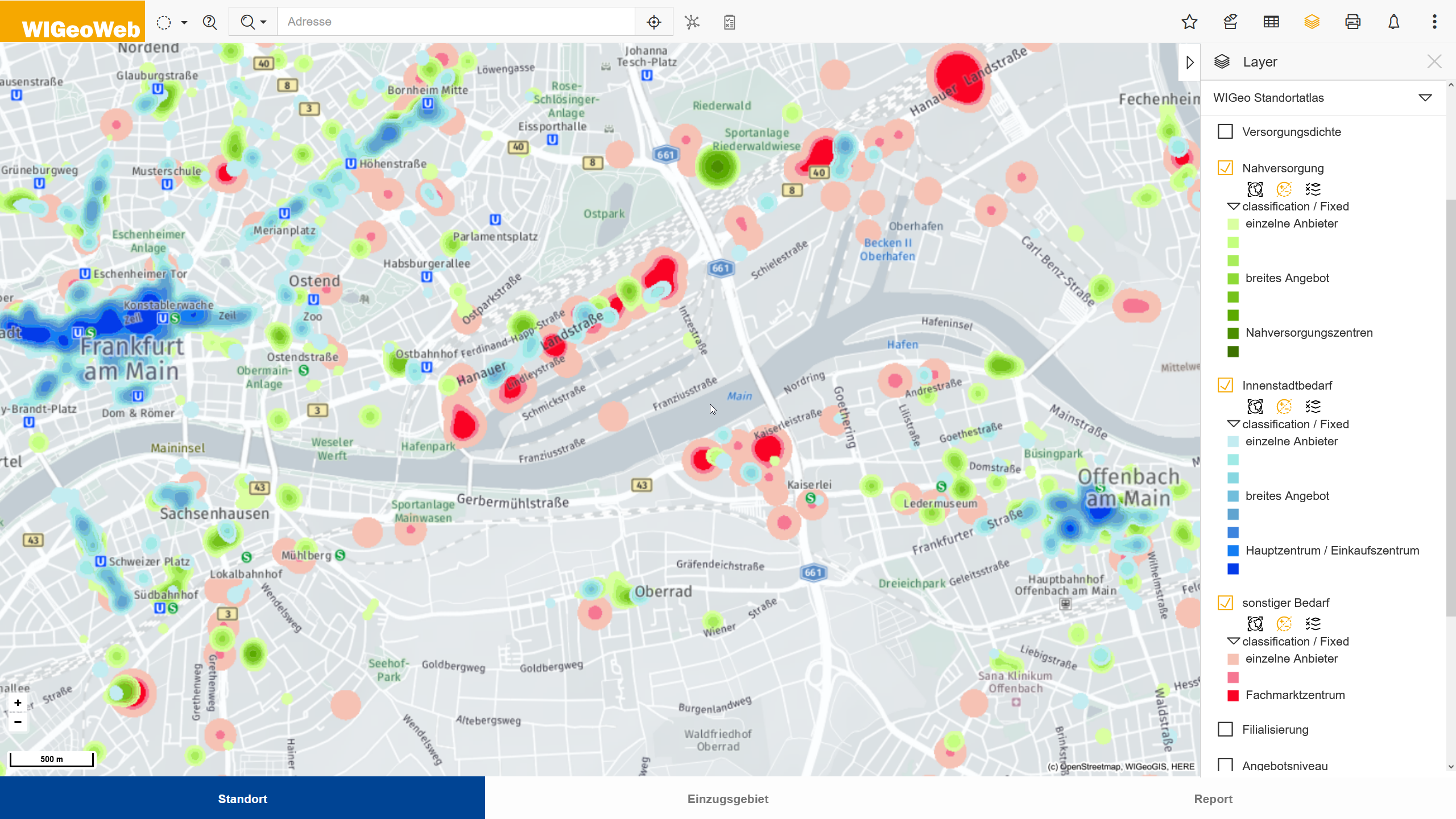Switch to the Einzugsgebiet tab

point(727,799)
